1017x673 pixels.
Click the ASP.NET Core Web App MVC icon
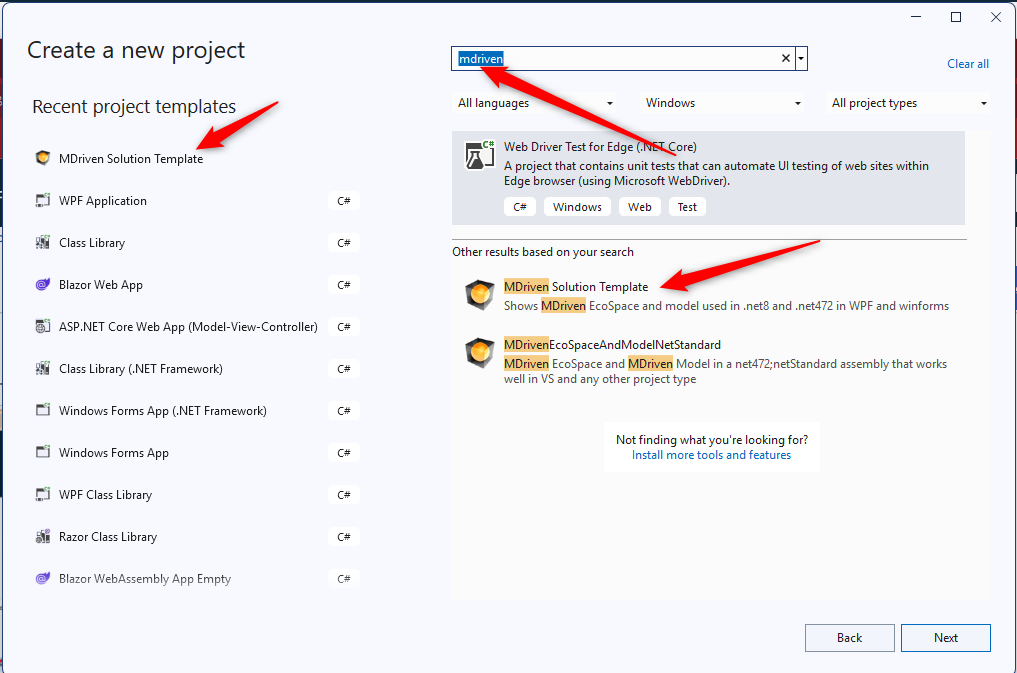pyautogui.click(x=43, y=327)
